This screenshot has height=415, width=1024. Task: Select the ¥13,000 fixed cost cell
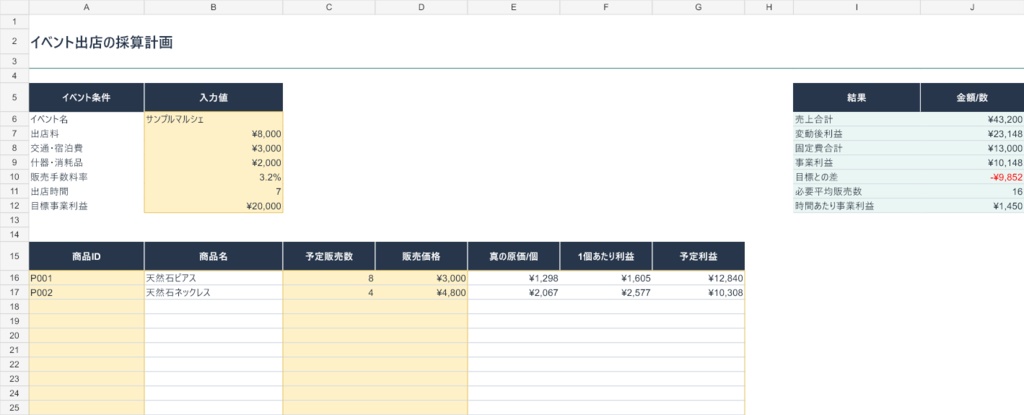pyautogui.click(x=972, y=148)
